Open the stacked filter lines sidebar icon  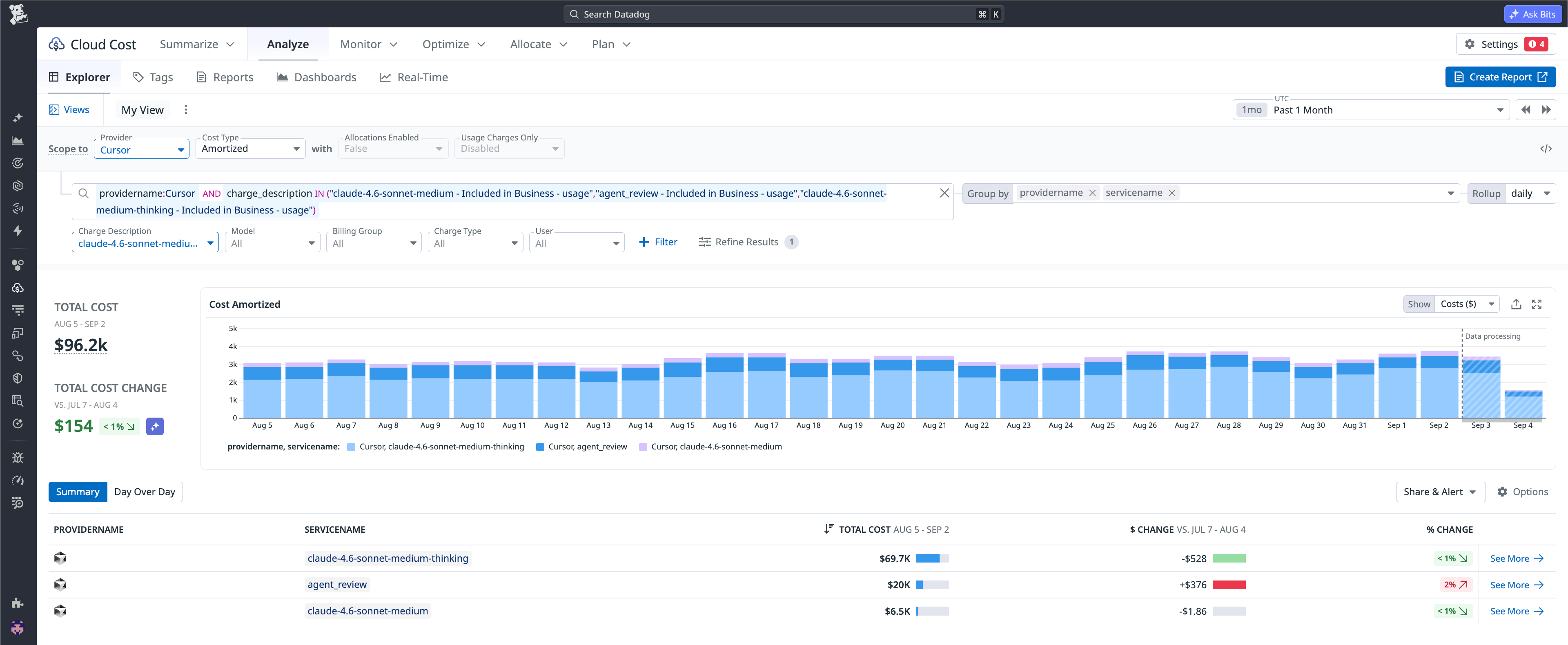coord(18,310)
